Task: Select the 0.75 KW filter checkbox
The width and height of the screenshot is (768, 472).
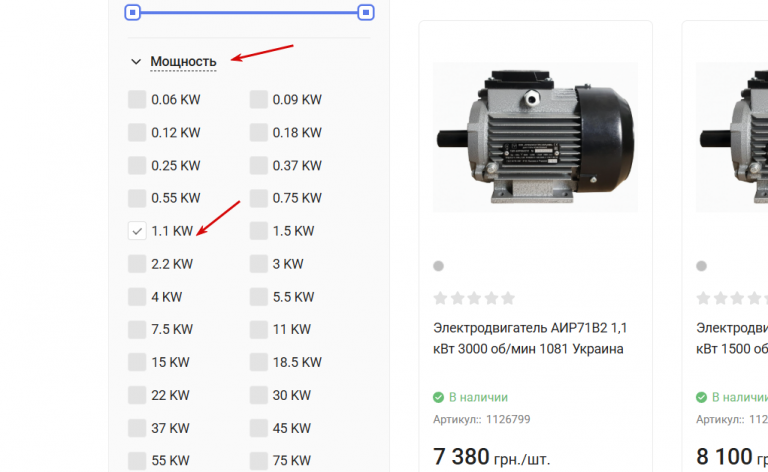Action: point(259,198)
